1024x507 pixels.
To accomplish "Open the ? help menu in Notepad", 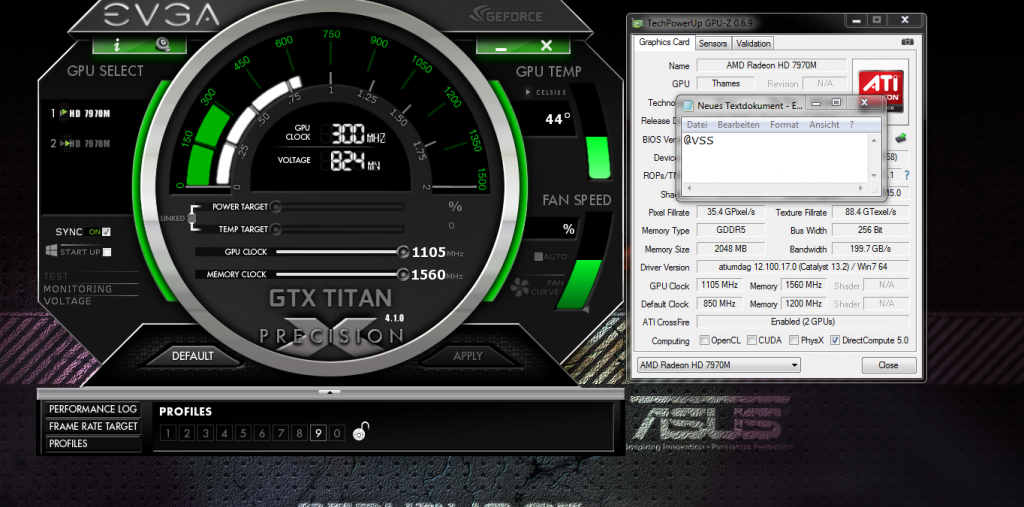I will 852,125.
